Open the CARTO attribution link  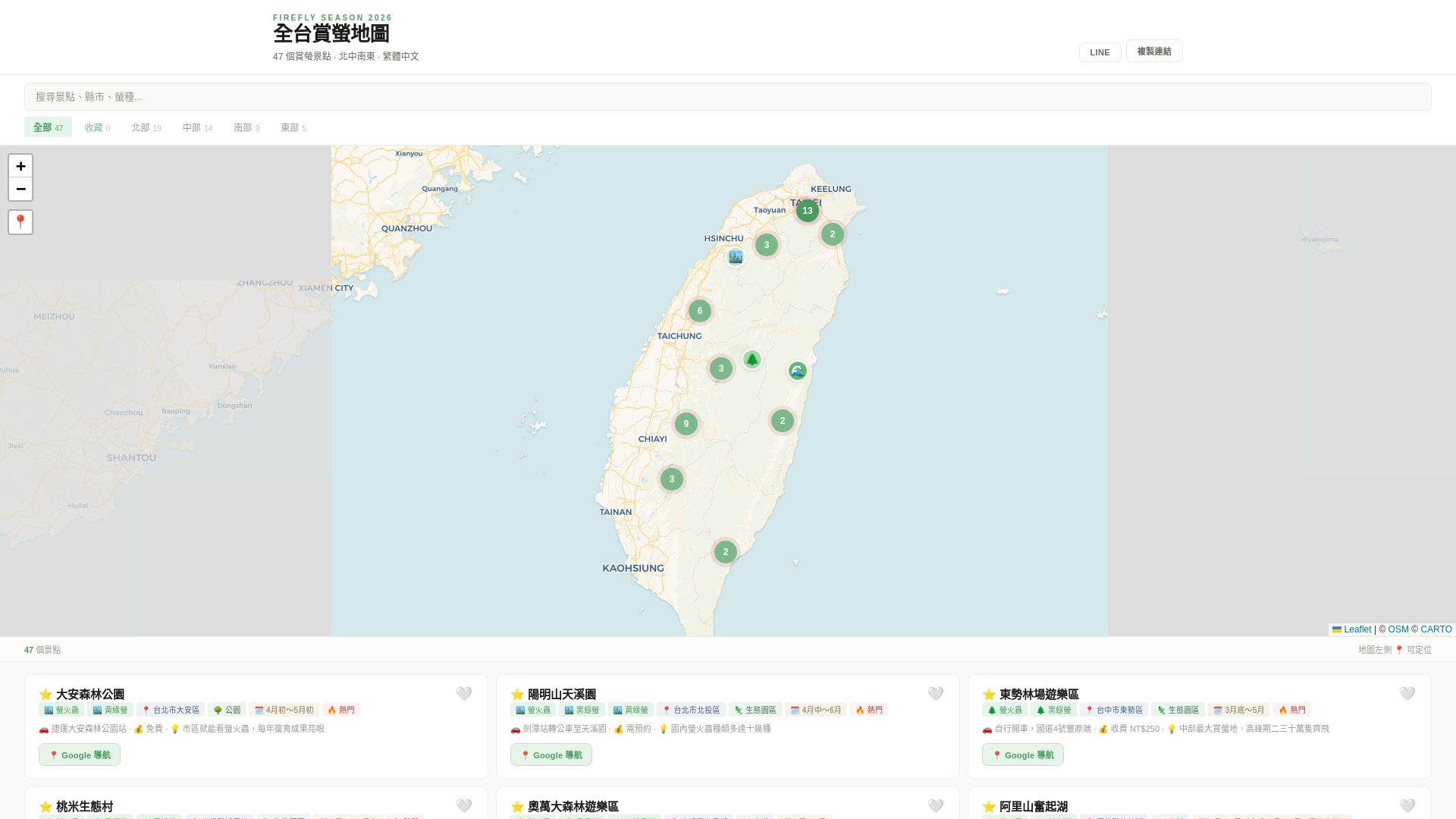(1436, 629)
